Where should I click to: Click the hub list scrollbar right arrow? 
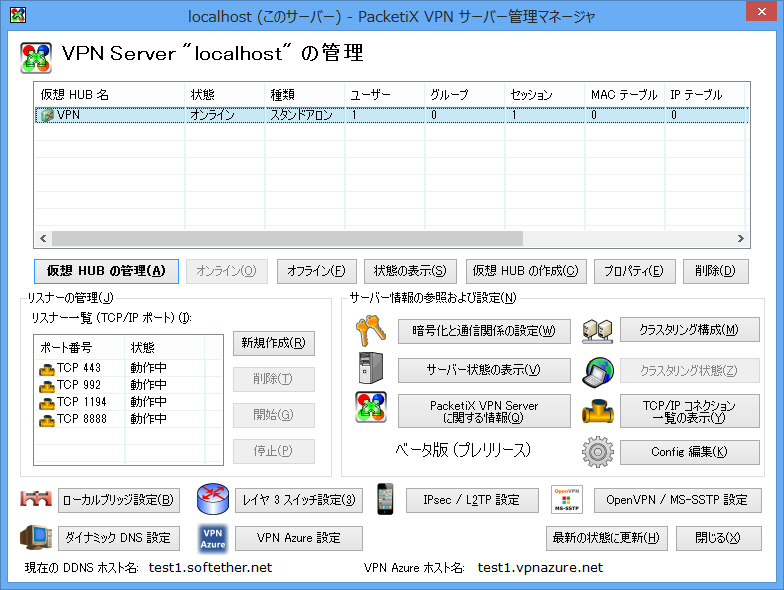[741, 238]
